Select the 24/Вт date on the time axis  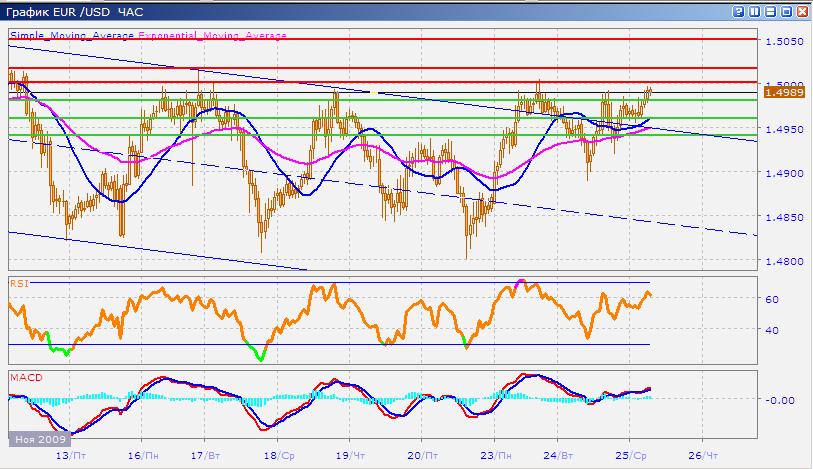(558, 455)
